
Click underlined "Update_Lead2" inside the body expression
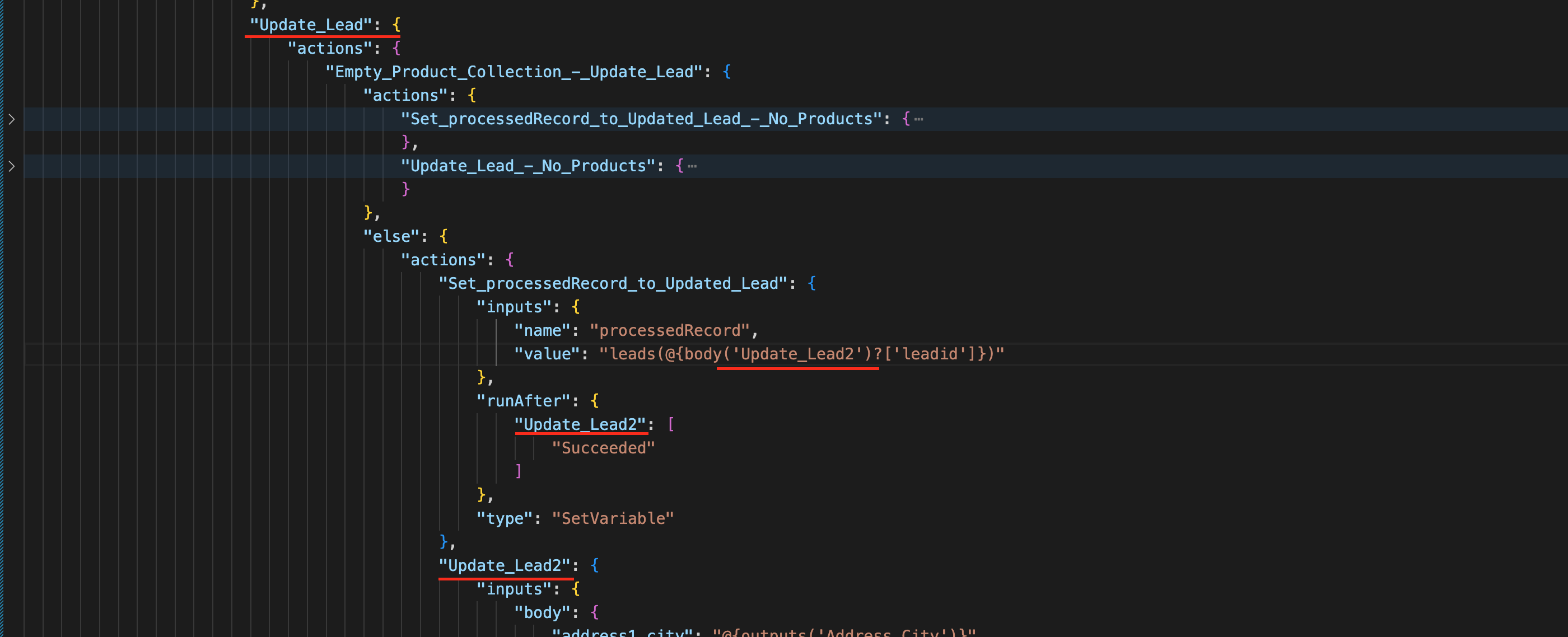click(797, 353)
